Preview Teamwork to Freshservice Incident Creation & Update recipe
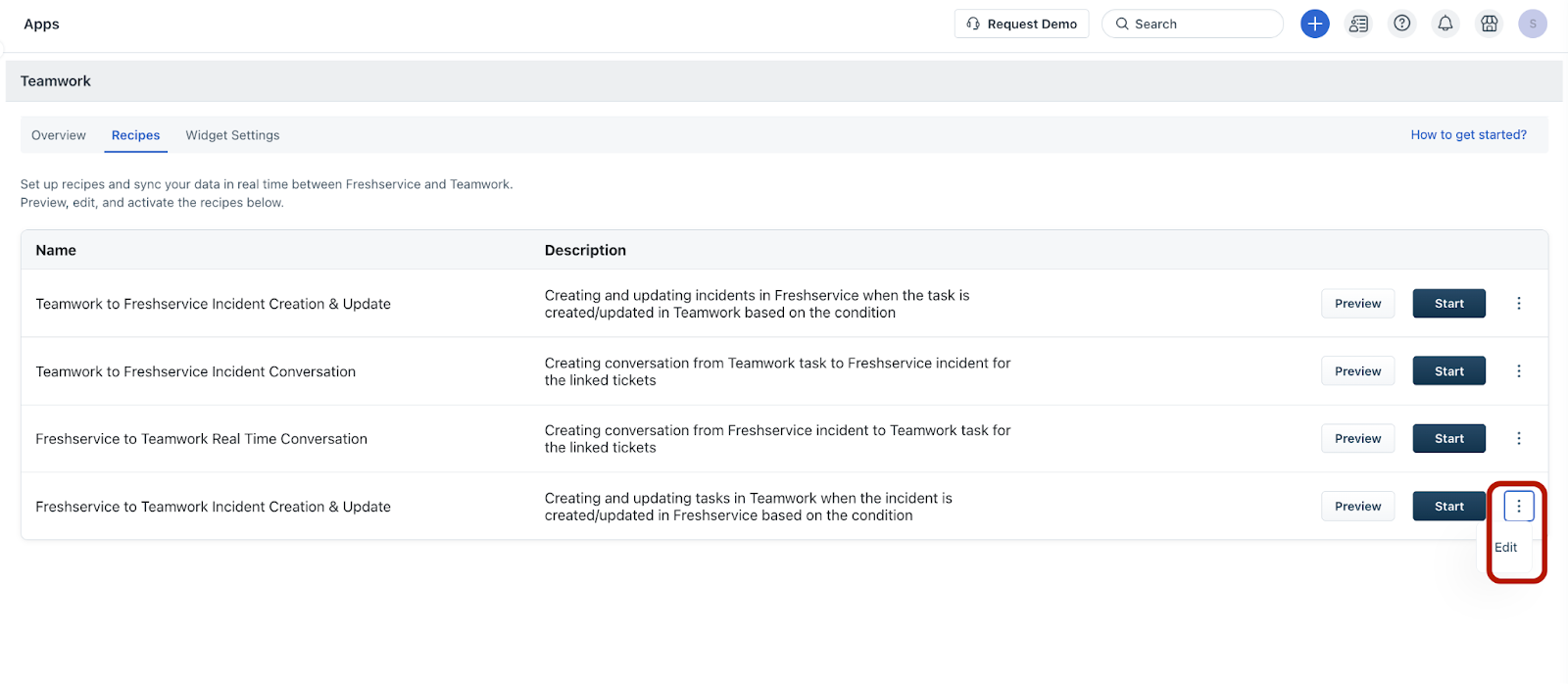Screen dimensions: 1568x684 (1357, 304)
